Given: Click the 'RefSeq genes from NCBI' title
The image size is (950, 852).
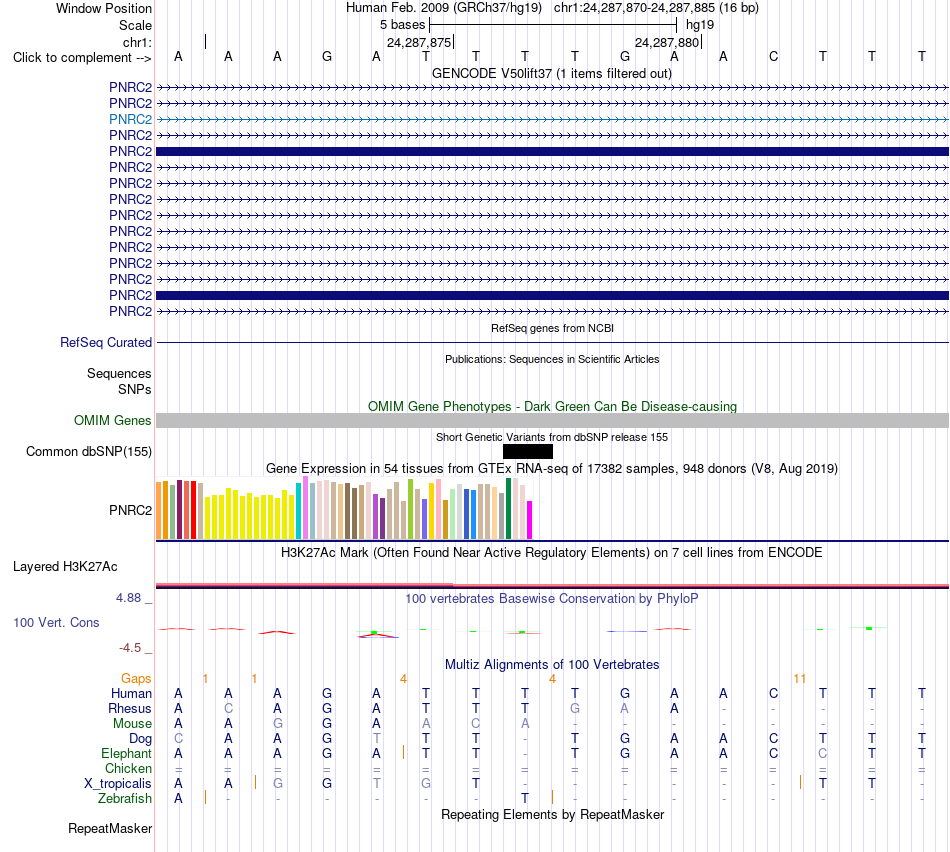Looking at the screenshot, I should pyautogui.click(x=553, y=328).
